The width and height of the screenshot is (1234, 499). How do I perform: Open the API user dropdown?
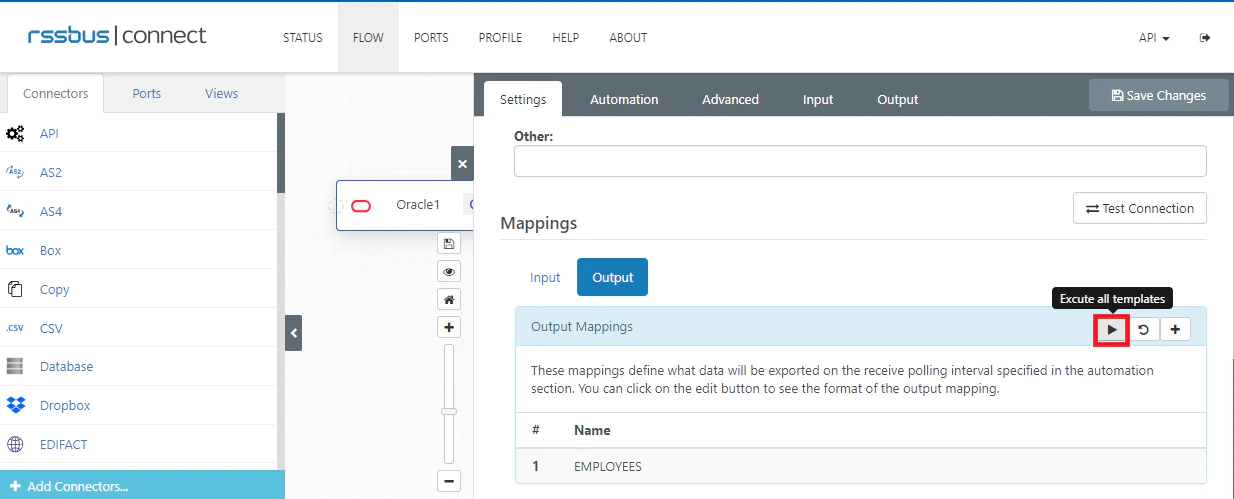[1154, 38]
